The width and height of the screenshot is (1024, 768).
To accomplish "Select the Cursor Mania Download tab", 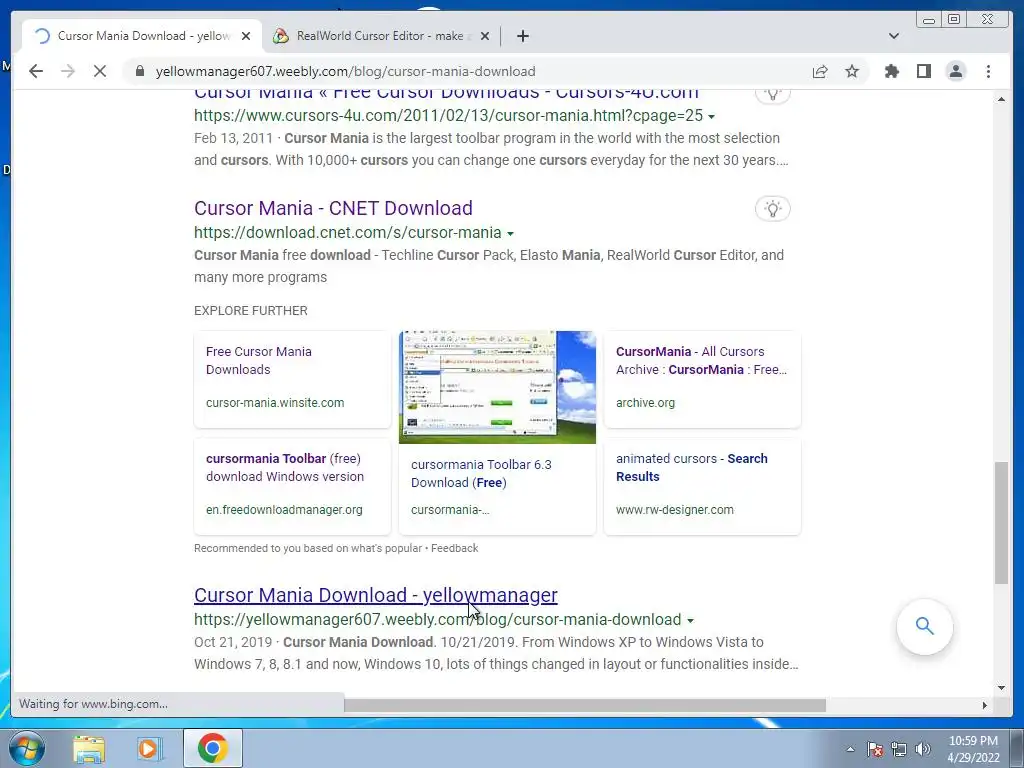I will 142,36.
